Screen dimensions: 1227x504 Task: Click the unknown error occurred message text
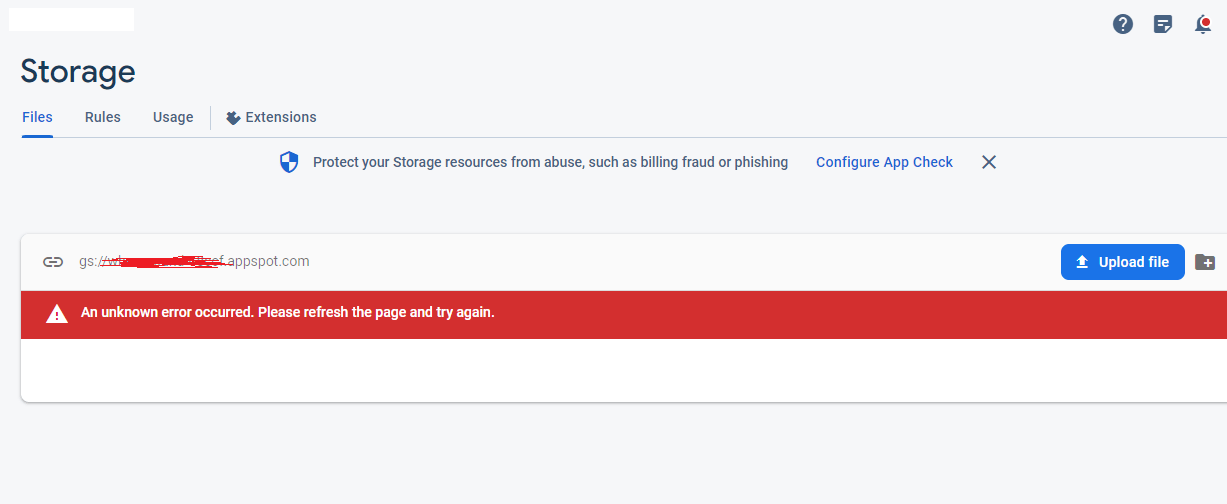click(x=288, y=312)
